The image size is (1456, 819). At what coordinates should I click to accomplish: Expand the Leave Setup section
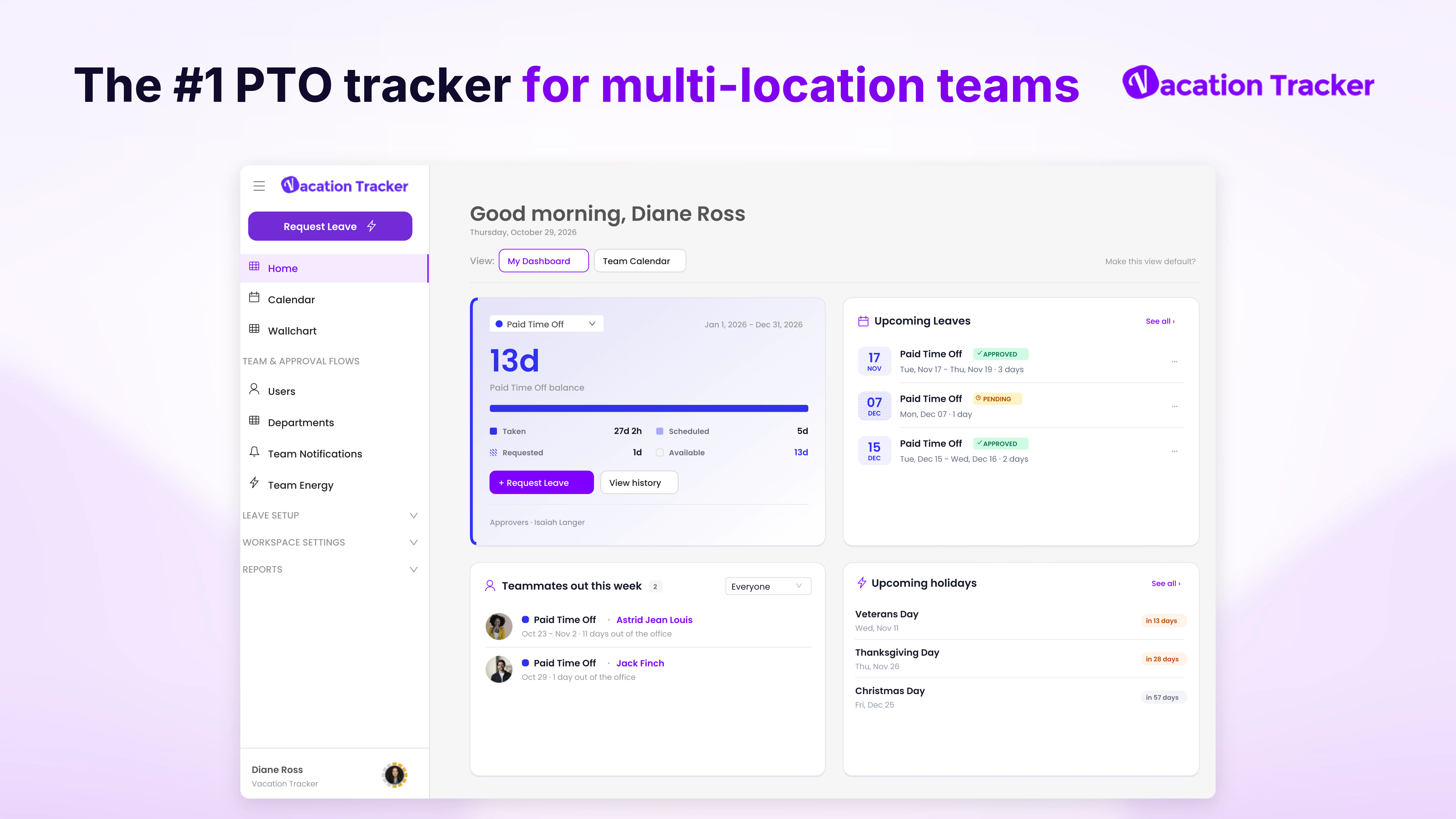click(x=330, y=515)
